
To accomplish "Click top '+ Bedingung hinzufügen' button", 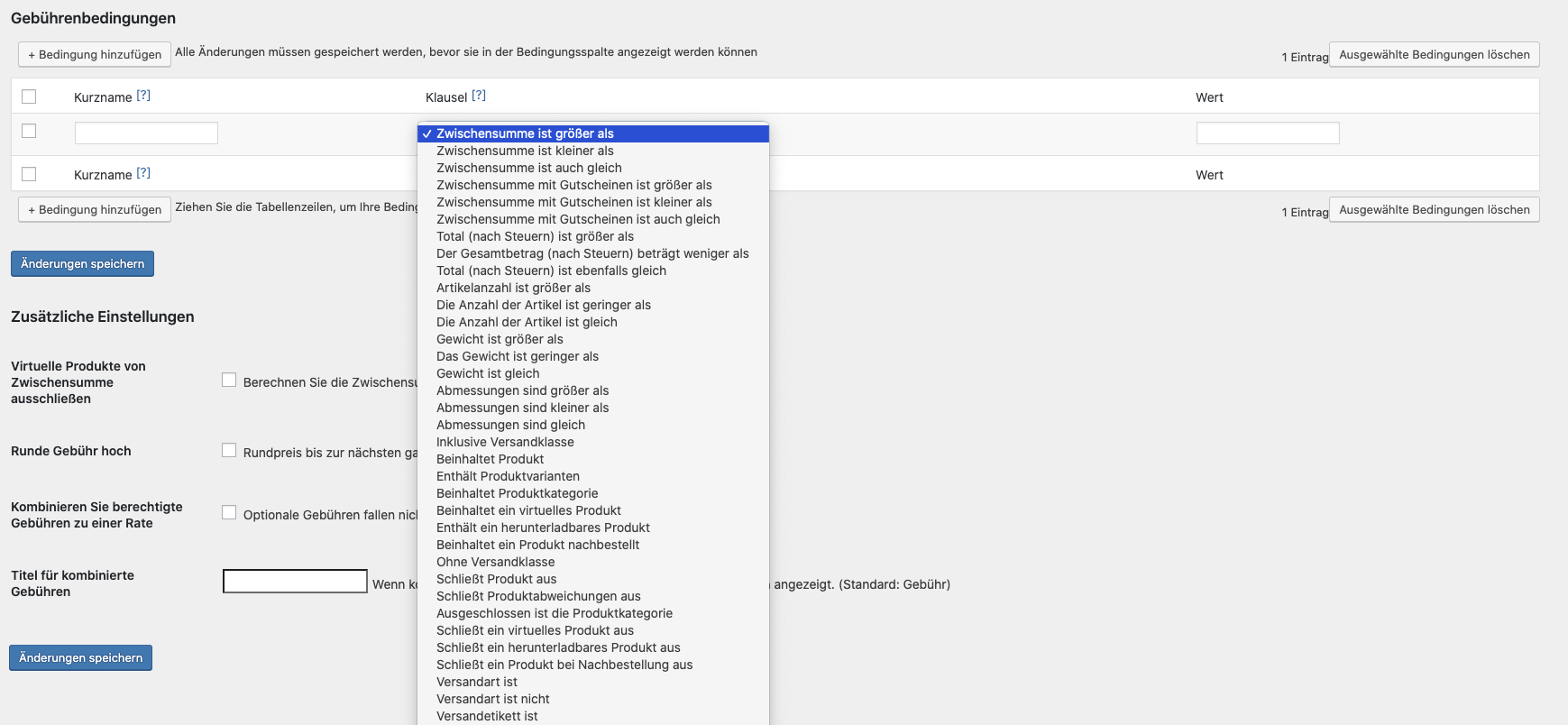I will click(x=95, y=54).
